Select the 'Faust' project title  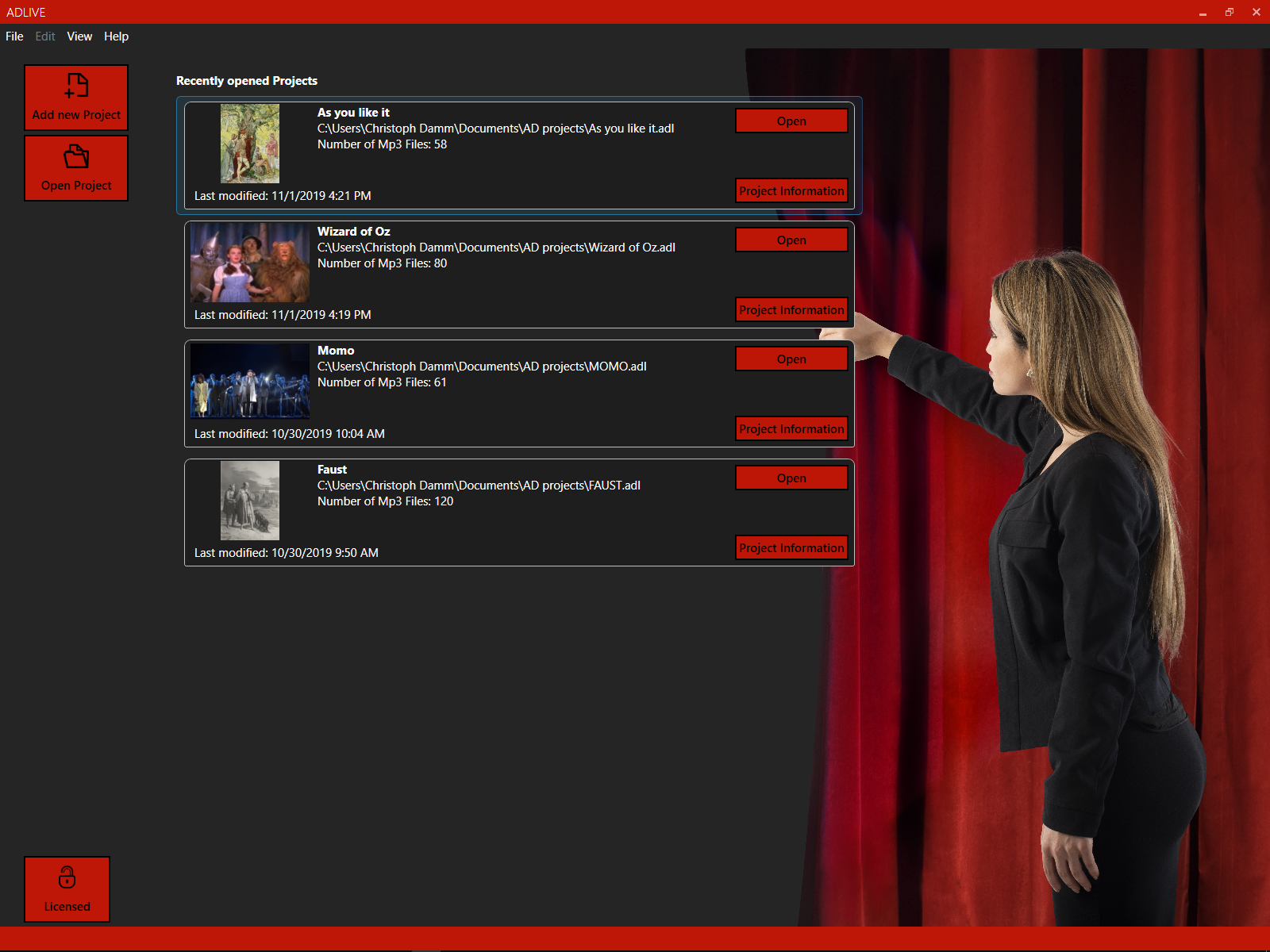pyautogui.click(x=332, y=470)
